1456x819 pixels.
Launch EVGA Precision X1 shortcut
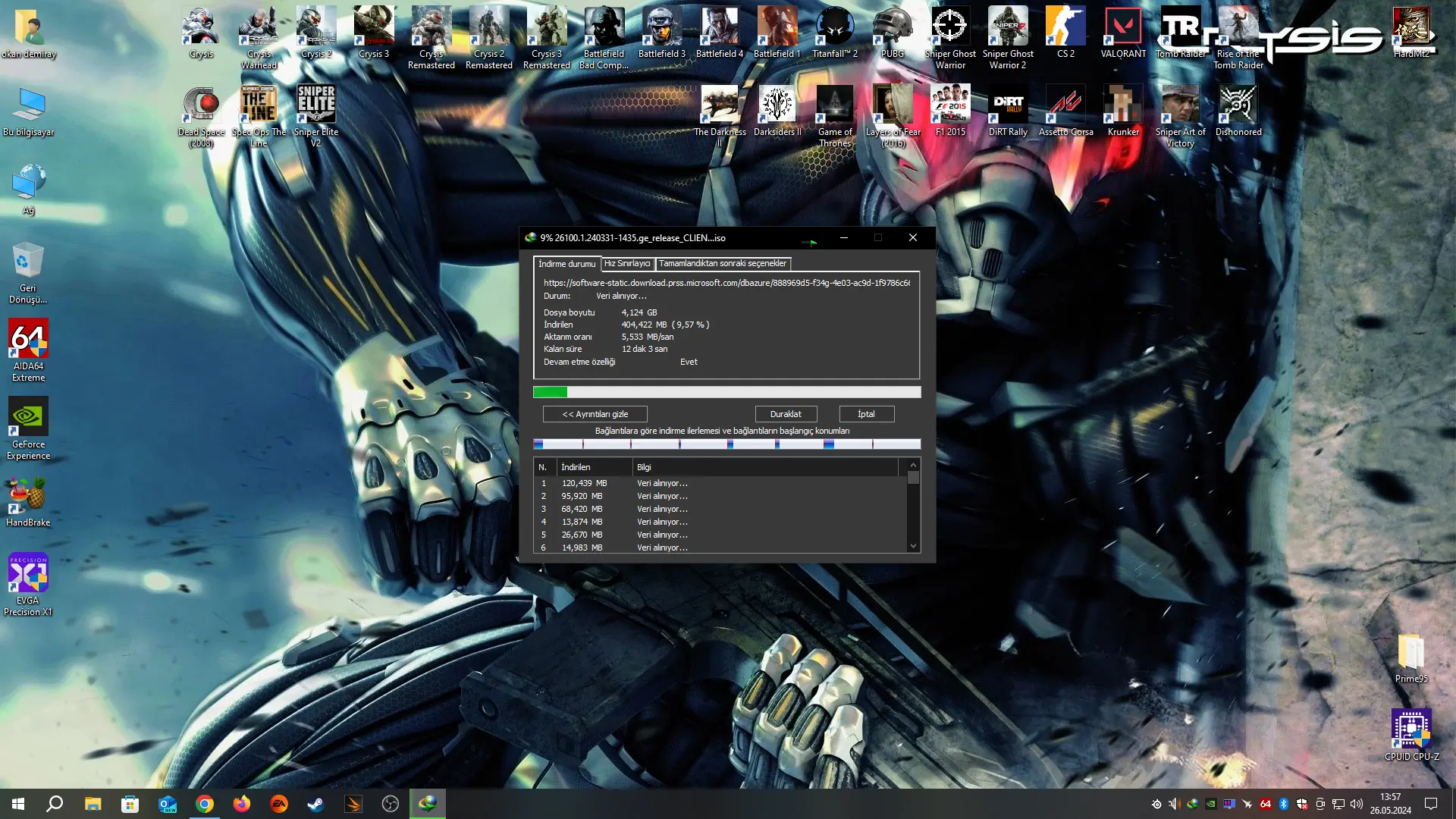28,584
